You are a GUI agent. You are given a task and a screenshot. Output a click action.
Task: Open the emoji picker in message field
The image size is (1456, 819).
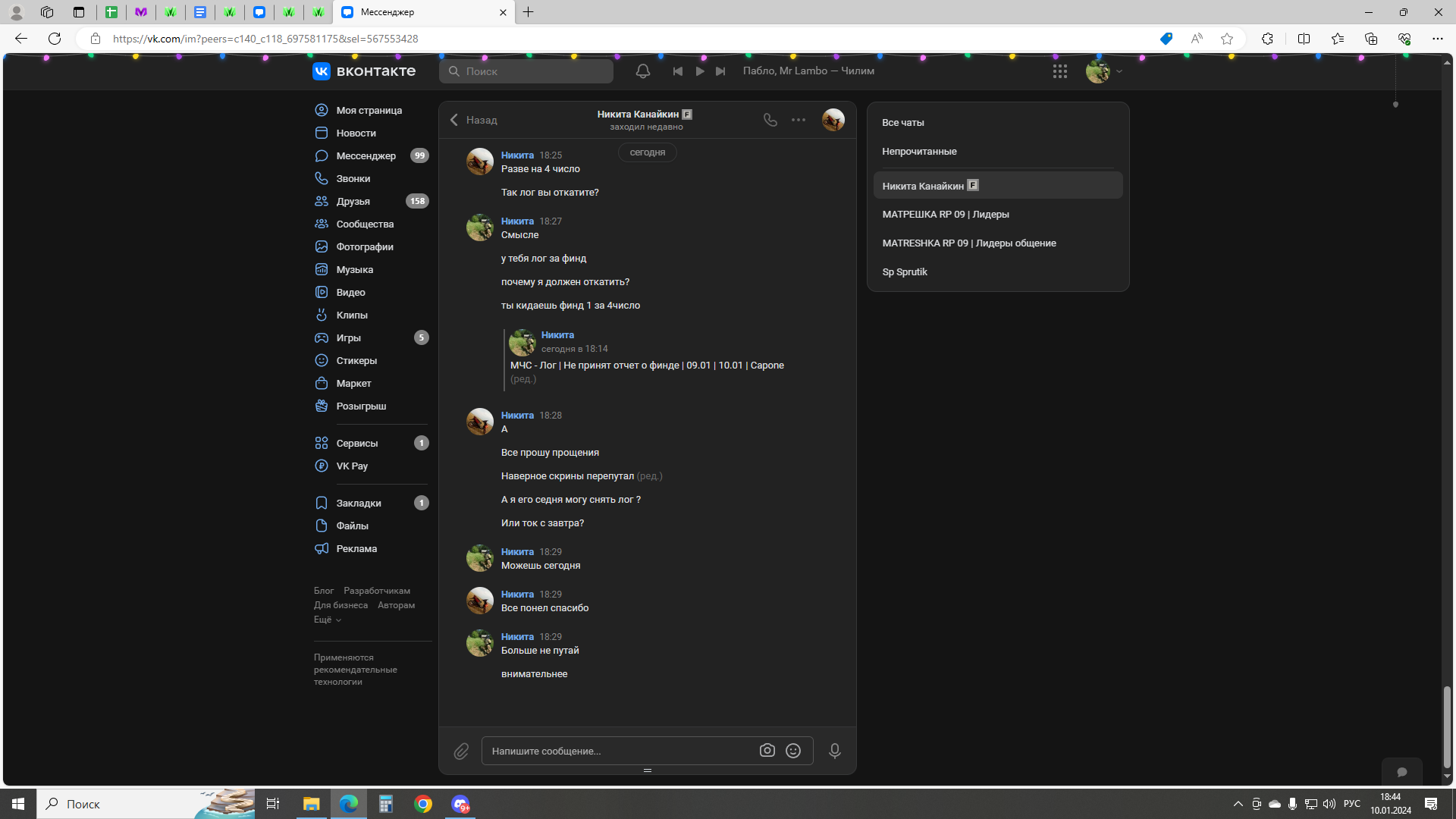click(793, 750)
